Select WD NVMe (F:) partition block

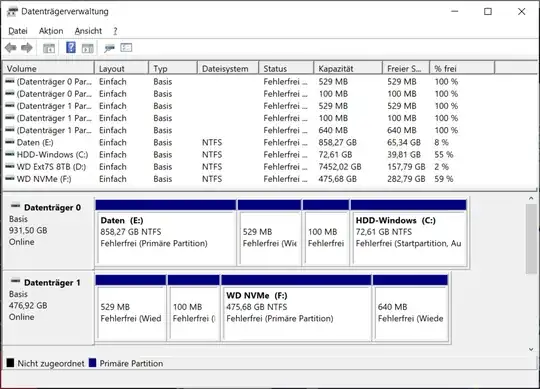tap(297, 308)
